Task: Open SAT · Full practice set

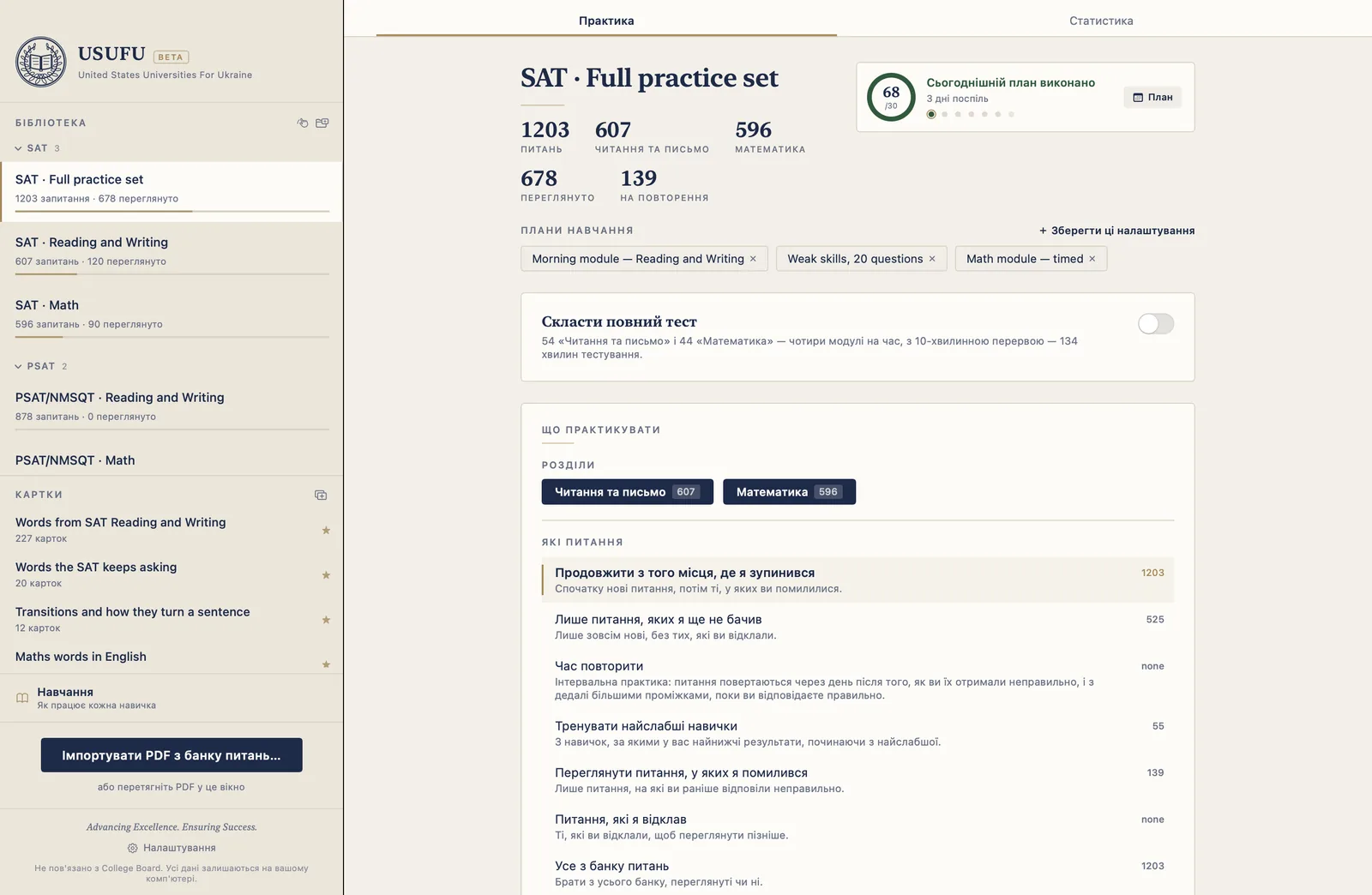Action: pyautogui.click(x=171, y=192)
